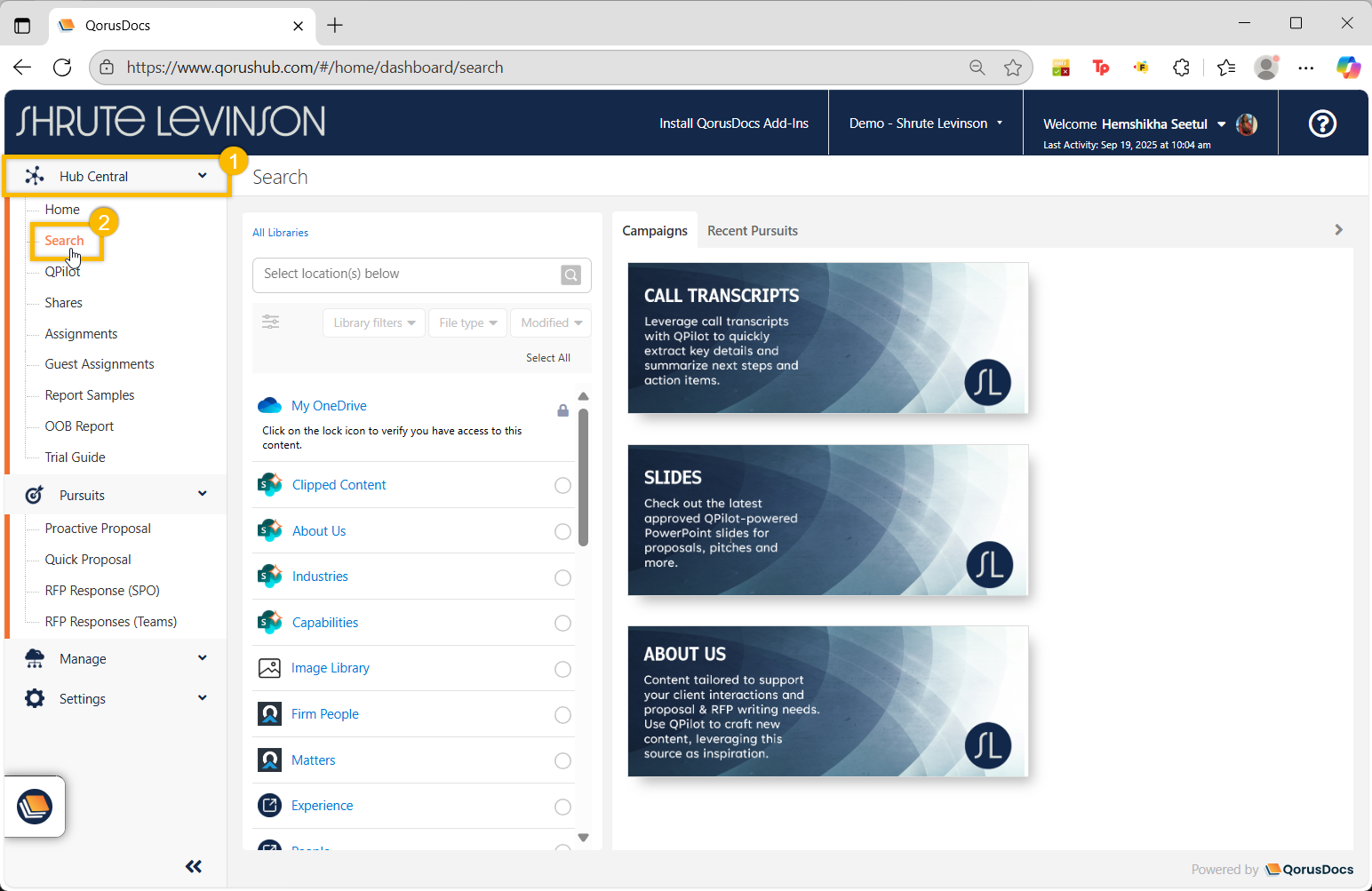Click the filter sliders icon
The width and height of the screenshot is (1372, 891).
tap(271, 322)
